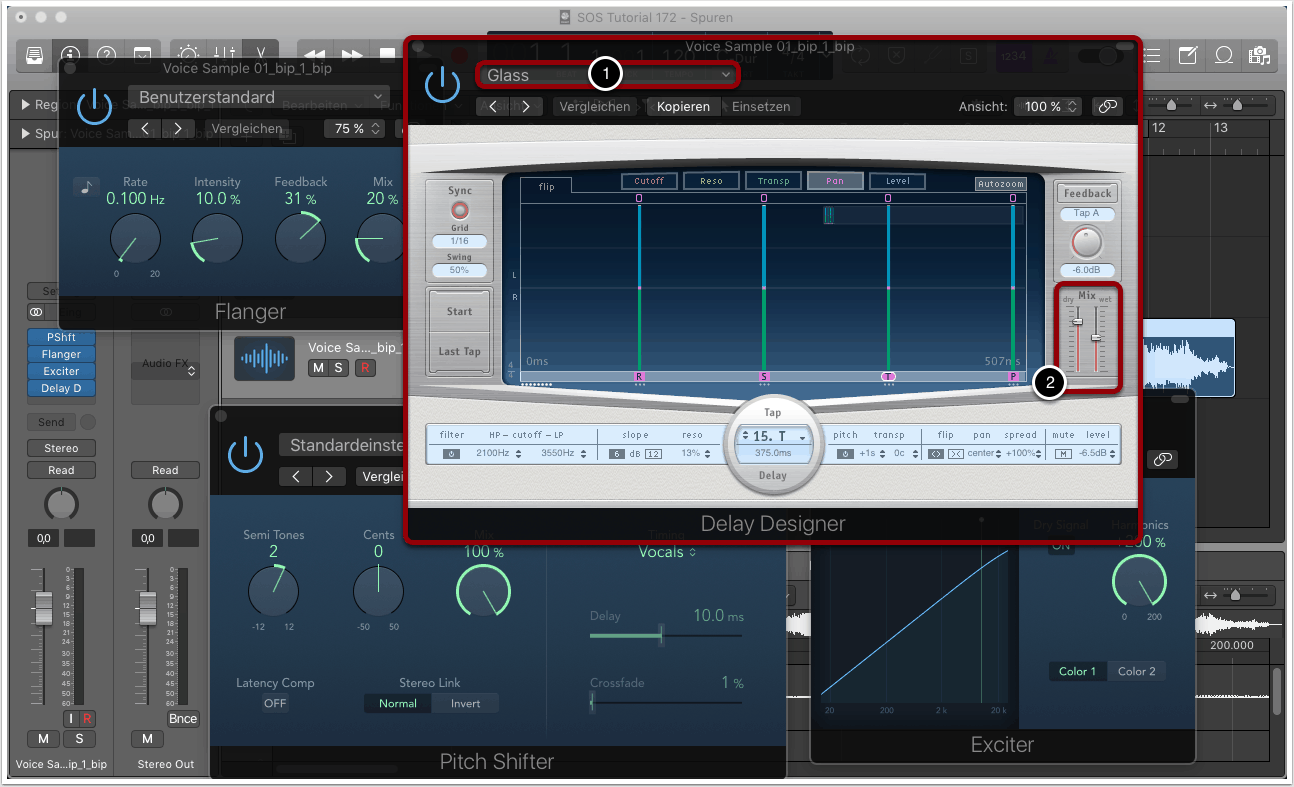Click the Pitch Shifter power icon
Image resolution: width=1294 pixels, height=787 pixels.
click(x=245, y=453)
